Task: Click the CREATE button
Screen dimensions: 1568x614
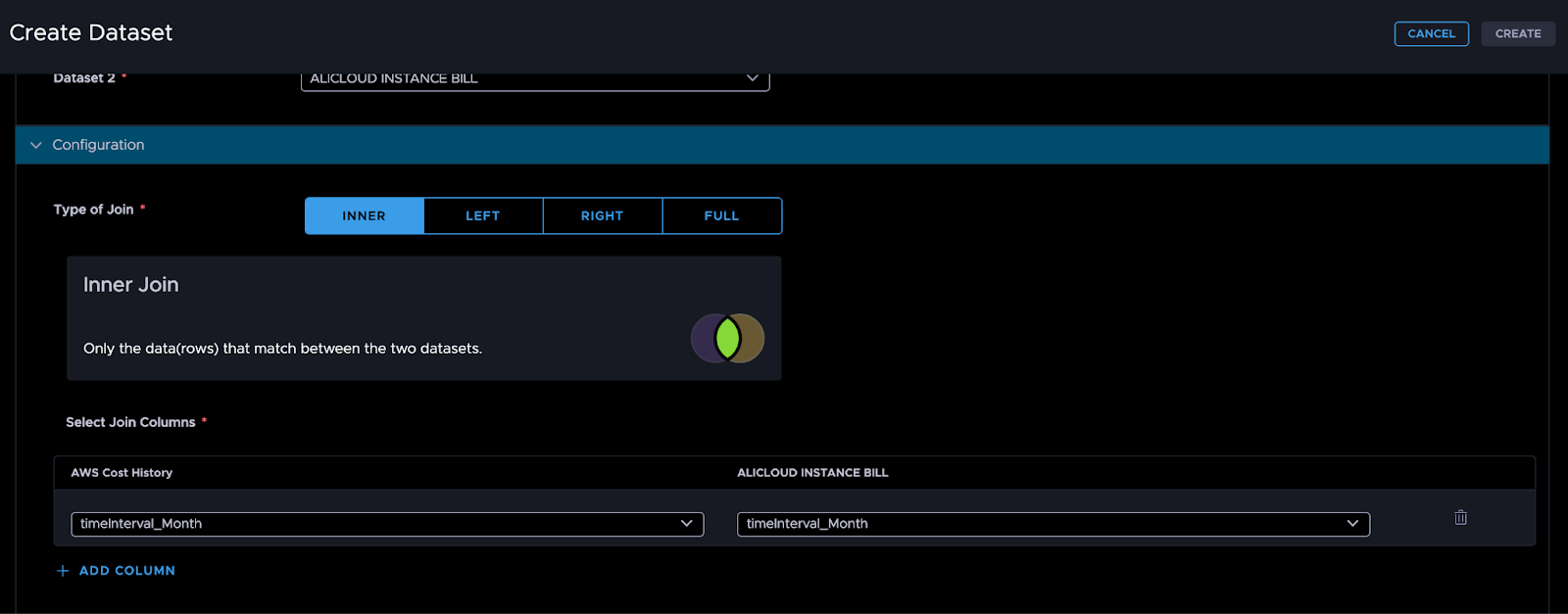Action: 1518,33
